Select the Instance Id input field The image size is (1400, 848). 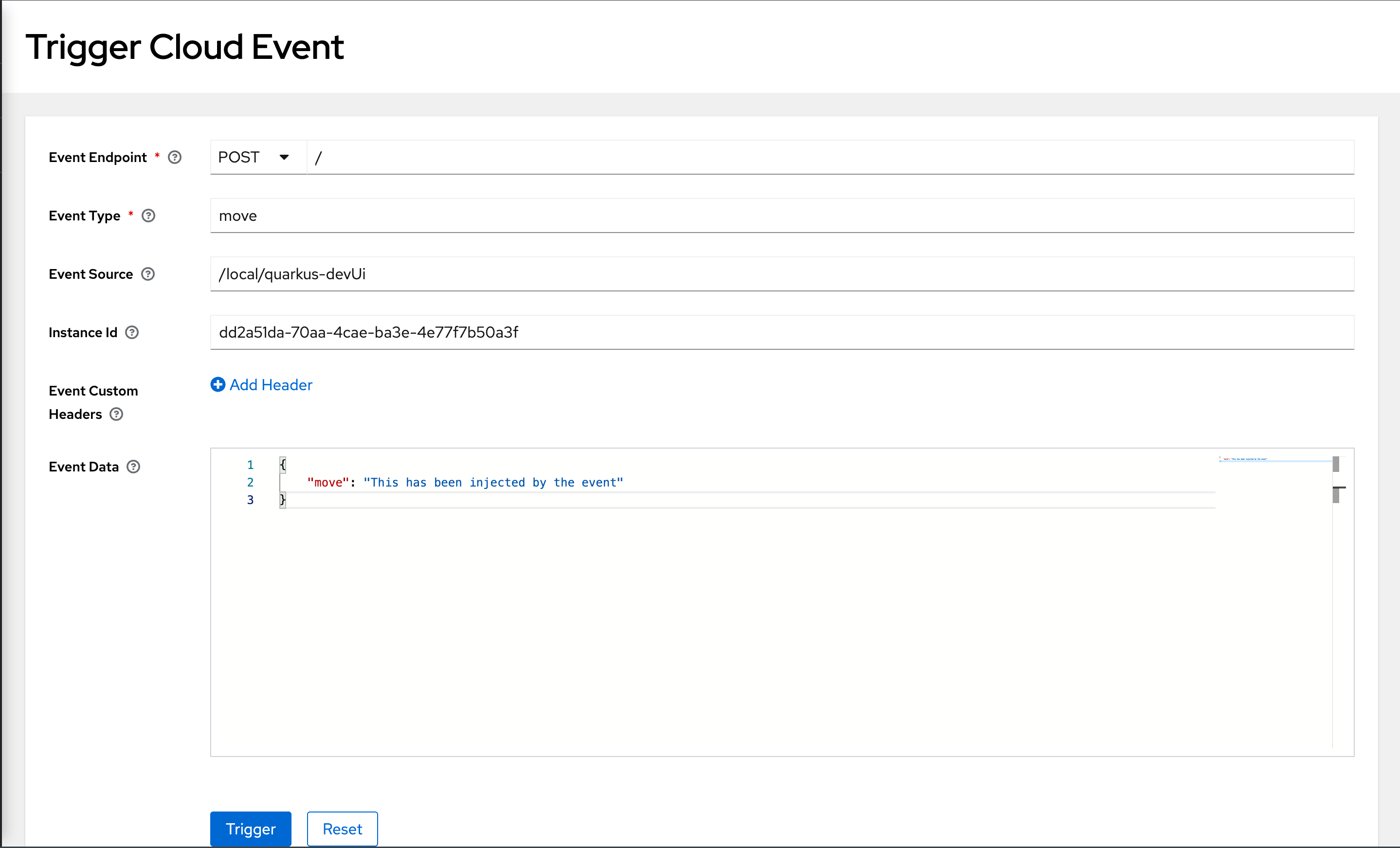682,332
